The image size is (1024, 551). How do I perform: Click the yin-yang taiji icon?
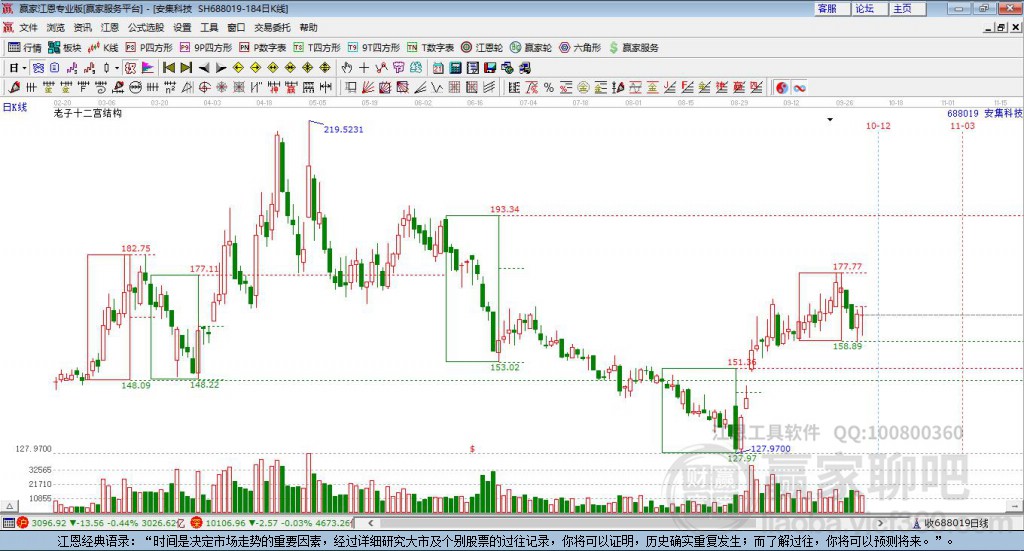(x=782, y=87)
